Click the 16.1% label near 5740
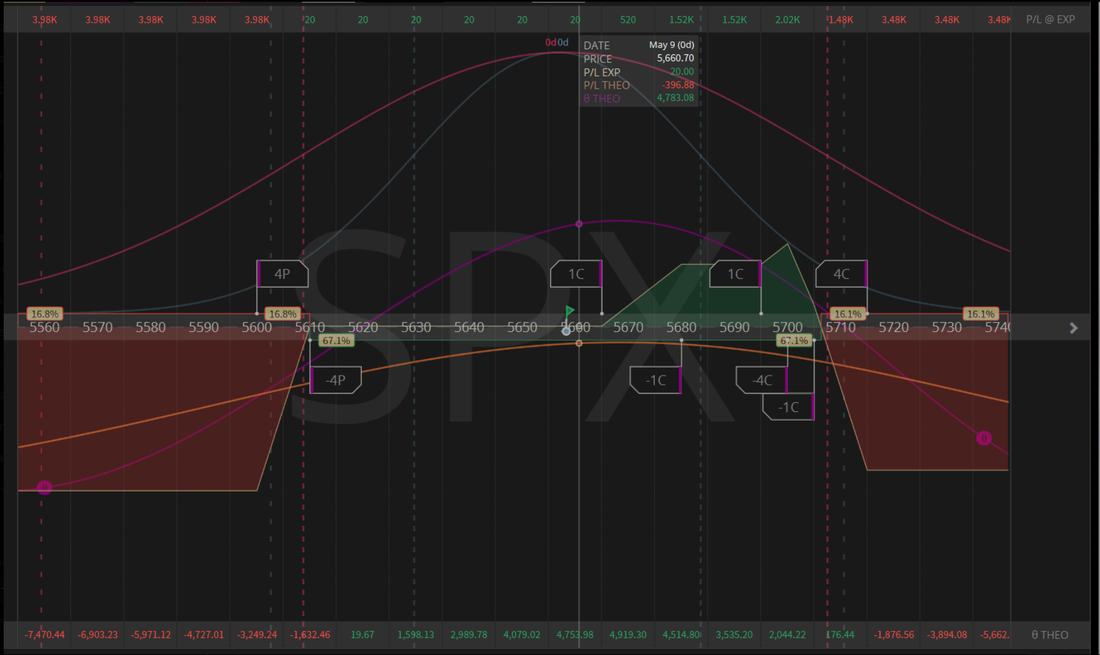The height and width of the screenshot is (655, 1100). tap(980, 314)
